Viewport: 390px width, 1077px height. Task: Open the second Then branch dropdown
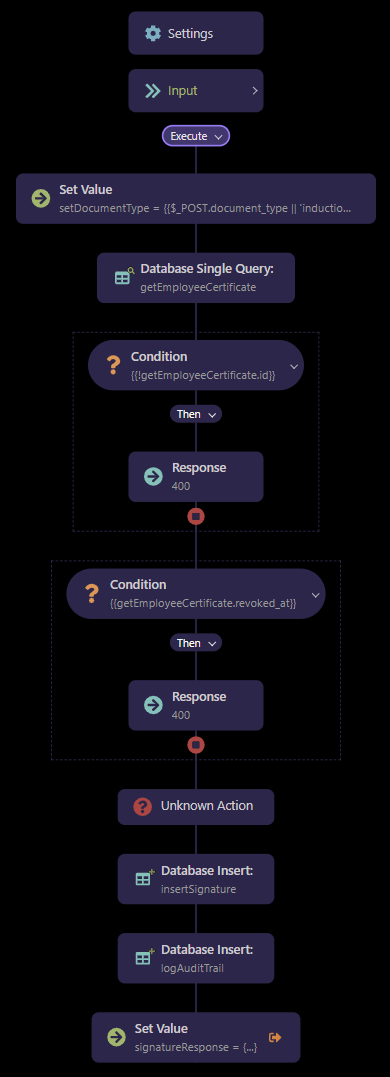[x=196, y=643]
